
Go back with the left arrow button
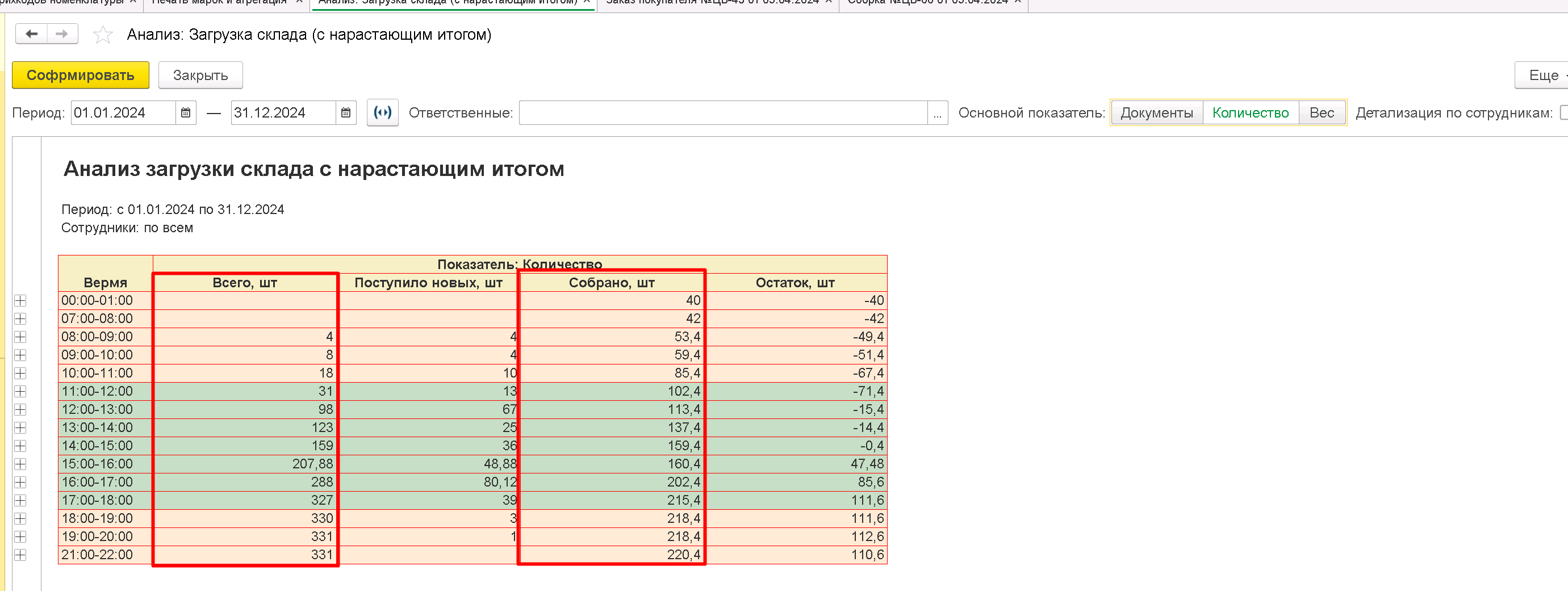tap(32, 34)
